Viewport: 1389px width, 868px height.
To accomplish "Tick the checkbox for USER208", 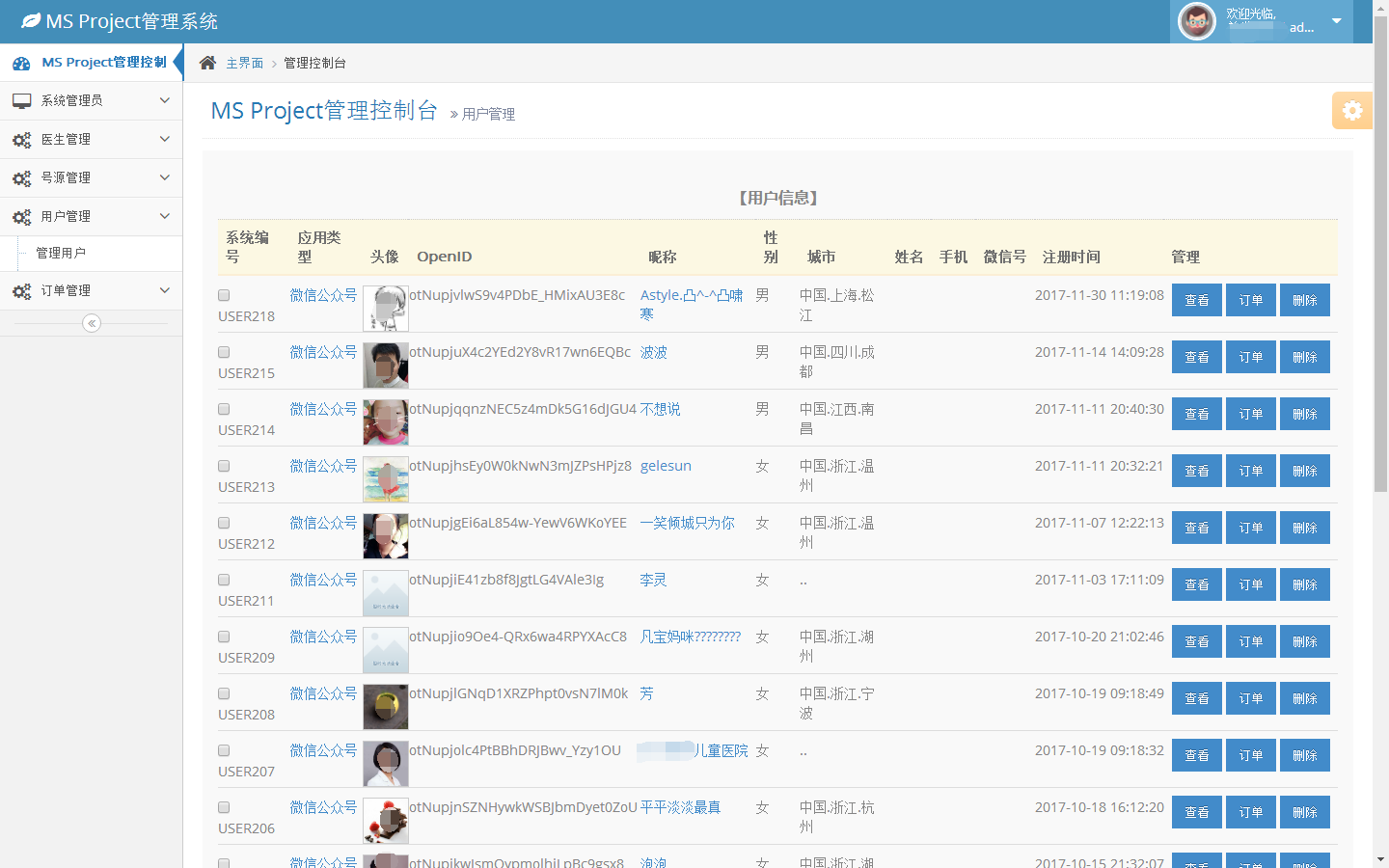I will [x=224, y=694].
